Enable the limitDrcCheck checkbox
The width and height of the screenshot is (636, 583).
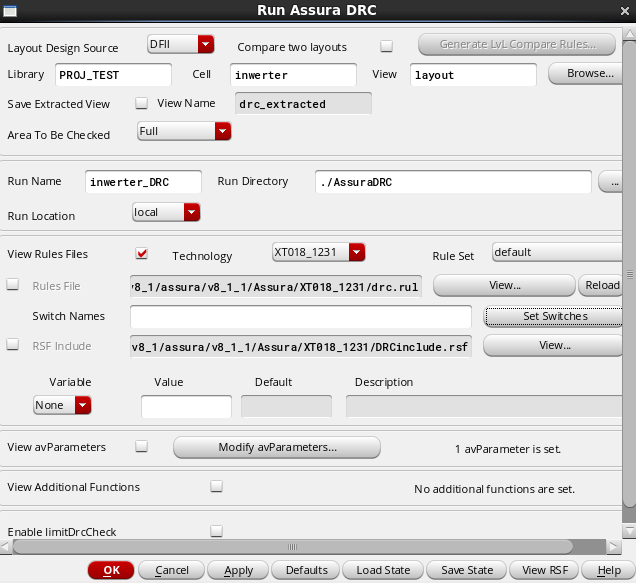click(x=216, y=531)
